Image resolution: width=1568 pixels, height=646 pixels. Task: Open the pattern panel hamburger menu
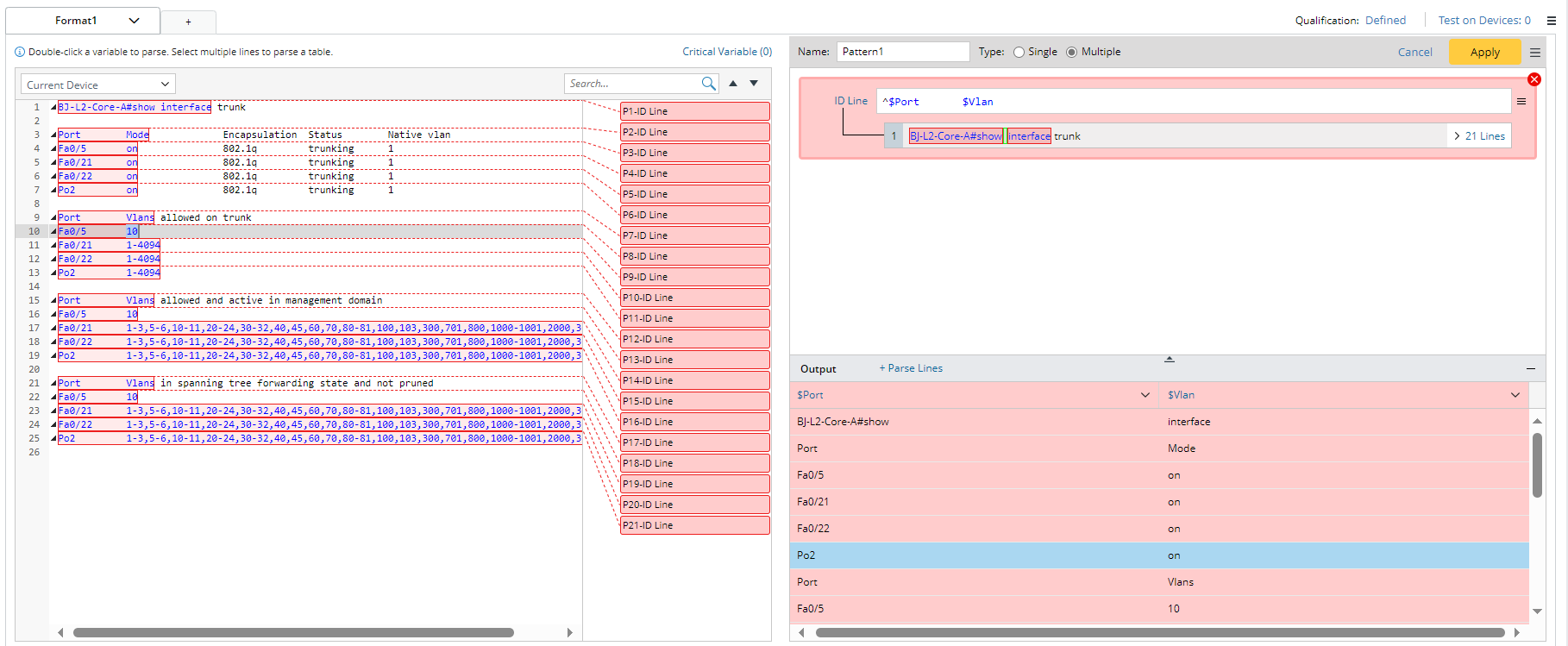point(1535,53)
